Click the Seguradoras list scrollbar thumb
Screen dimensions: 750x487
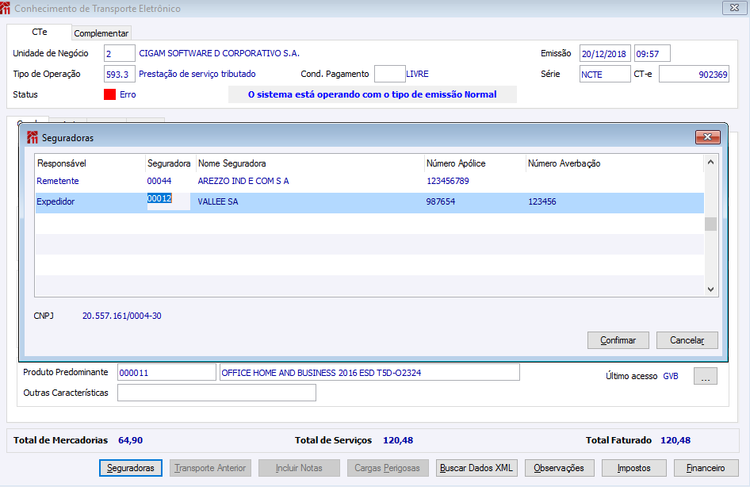tap(711, 224)
